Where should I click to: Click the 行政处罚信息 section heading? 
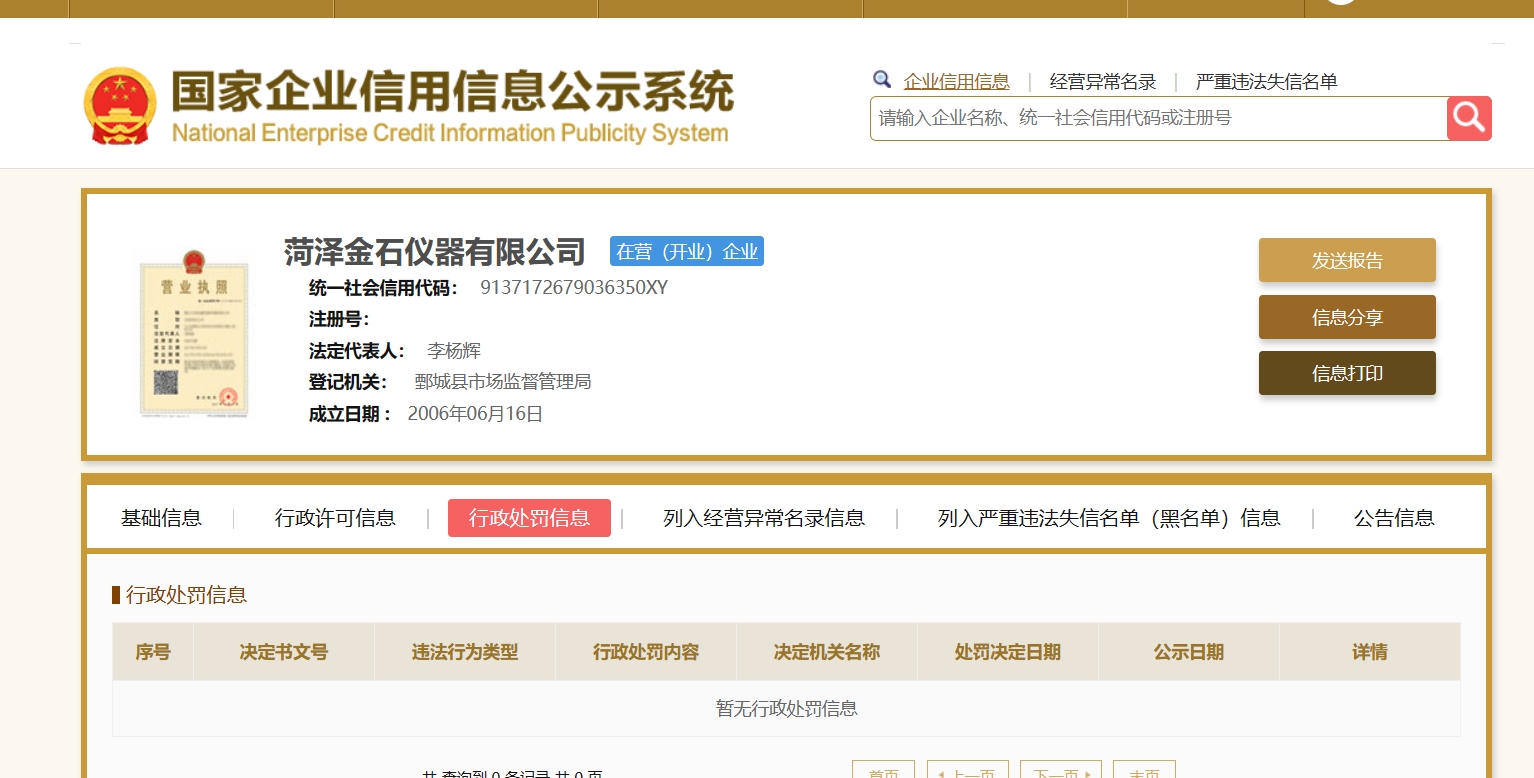coord(186,595)
